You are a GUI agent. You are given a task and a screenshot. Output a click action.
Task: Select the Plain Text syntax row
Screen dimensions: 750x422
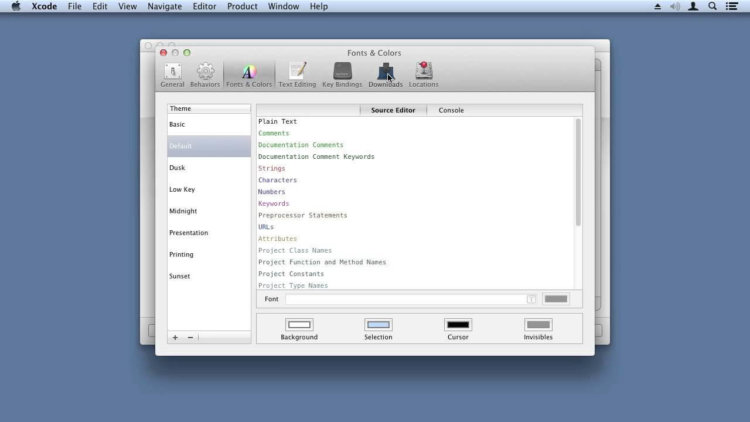[416, 122]
